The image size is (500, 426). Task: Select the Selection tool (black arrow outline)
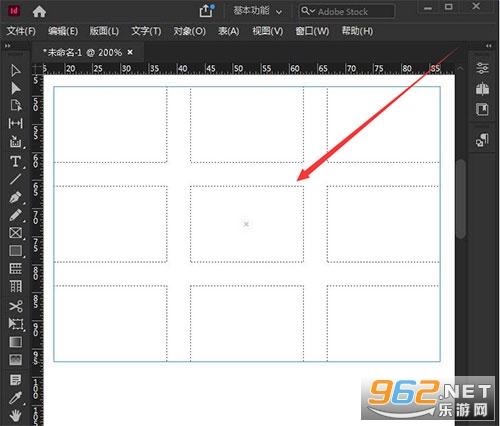pyautogui.click(x=15, y=70)
